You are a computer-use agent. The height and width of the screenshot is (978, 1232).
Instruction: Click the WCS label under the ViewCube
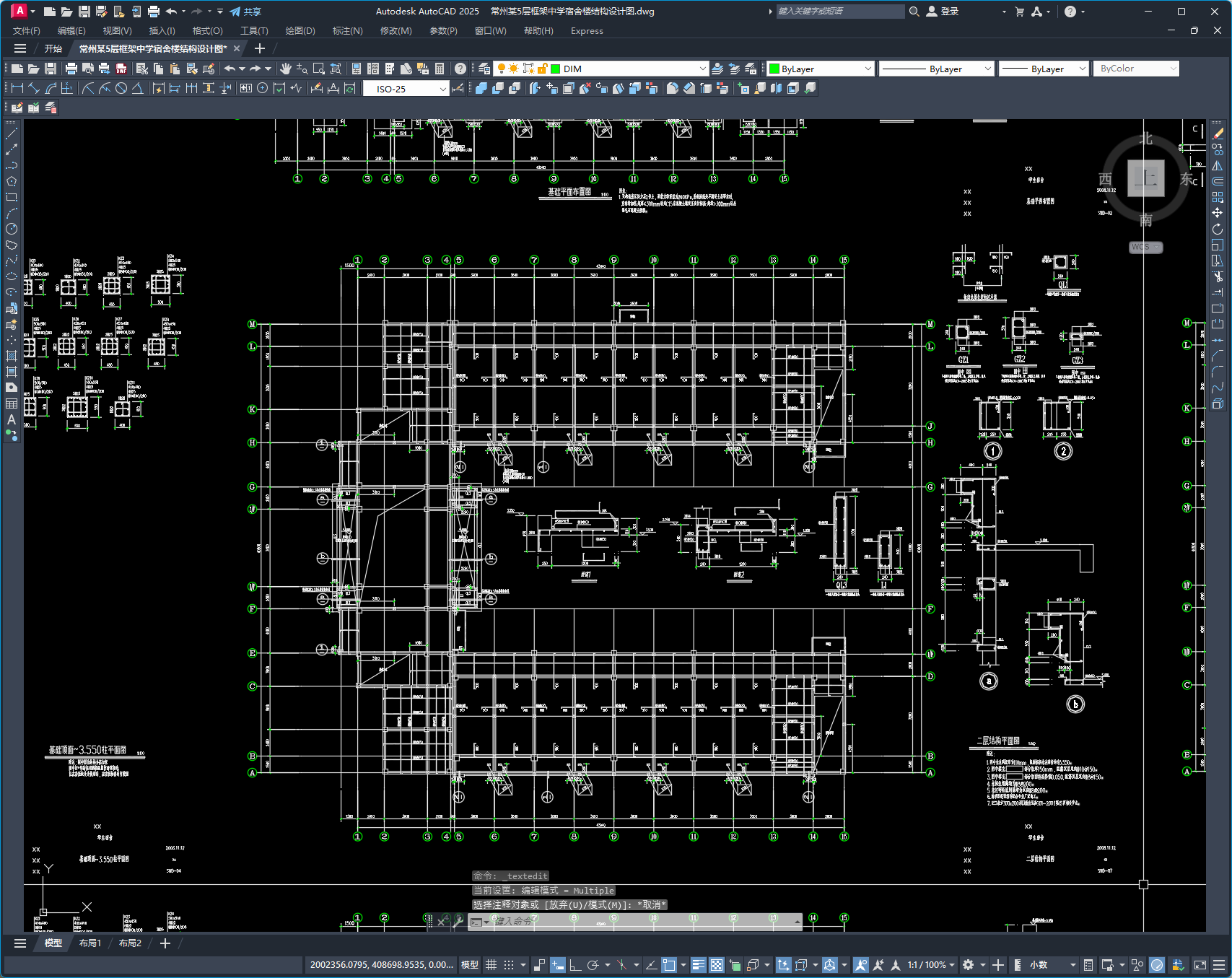coord(1145,247)
